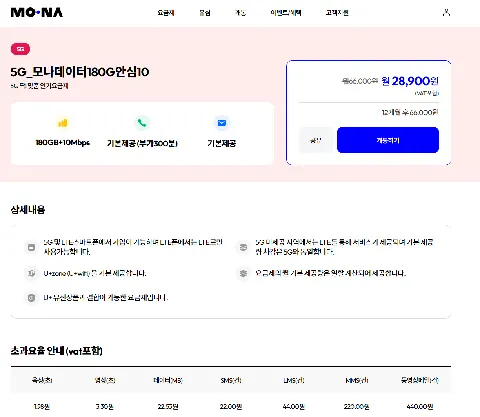Click the U+zone 기본 제공 detail text

click(x=95, y=273)
